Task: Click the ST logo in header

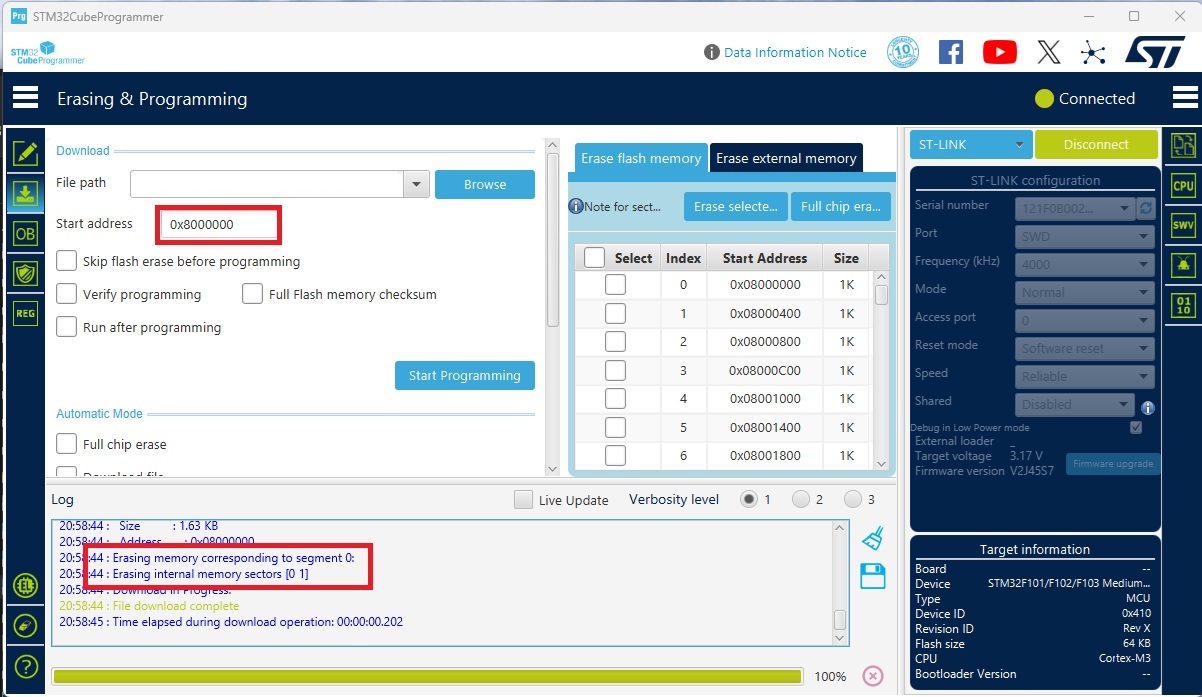Action: (x=1156, y=52)
